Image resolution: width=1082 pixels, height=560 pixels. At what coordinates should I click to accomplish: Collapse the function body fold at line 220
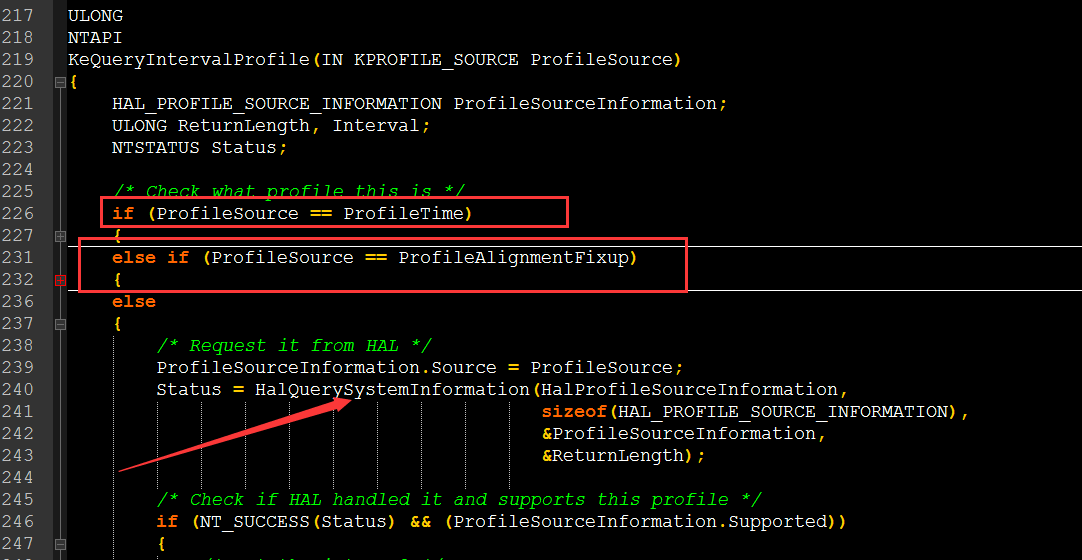[x=60, y=82]
